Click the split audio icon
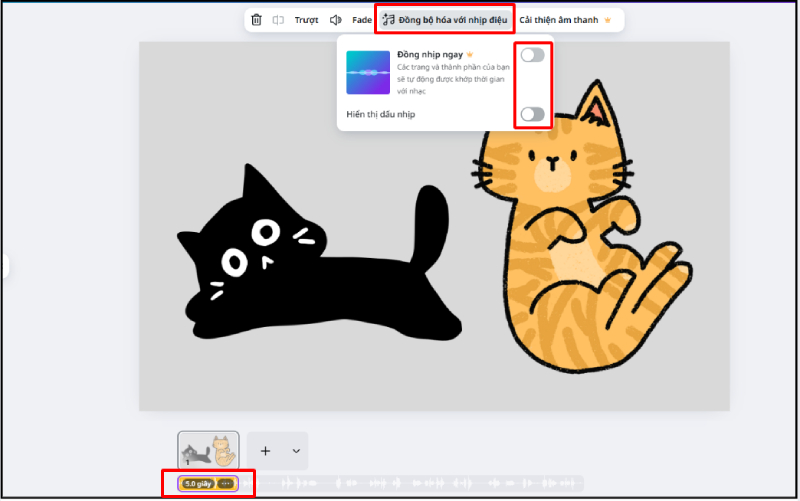This screenshot has width=800, height=501. tap(279, 20)
